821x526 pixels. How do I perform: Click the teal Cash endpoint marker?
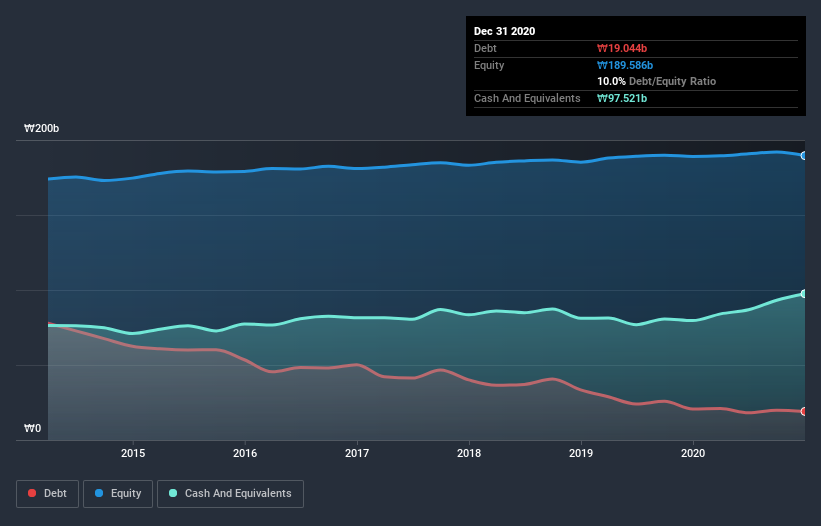pos(804,293)
